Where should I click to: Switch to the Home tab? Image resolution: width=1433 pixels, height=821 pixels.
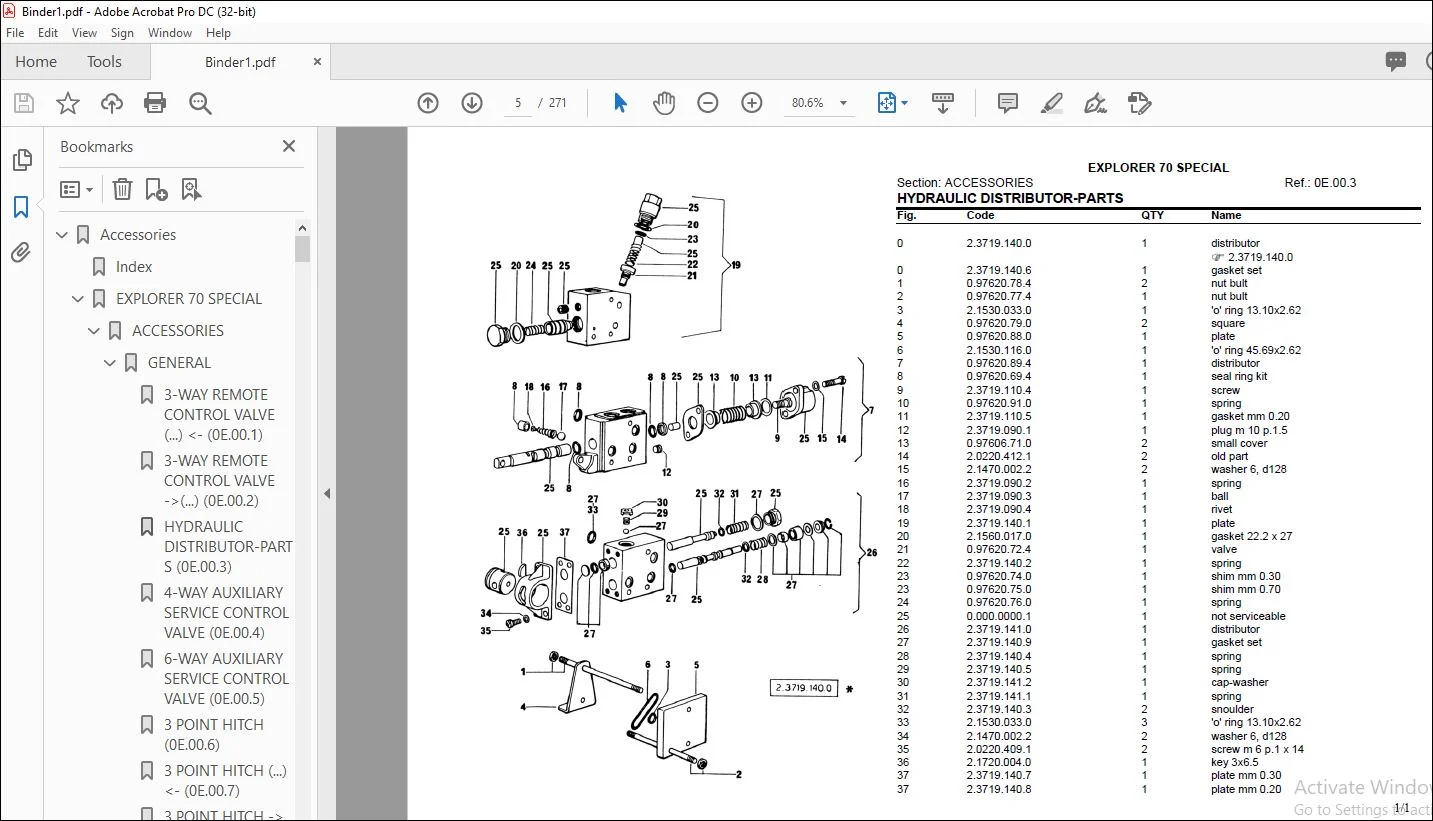[36, 61]
